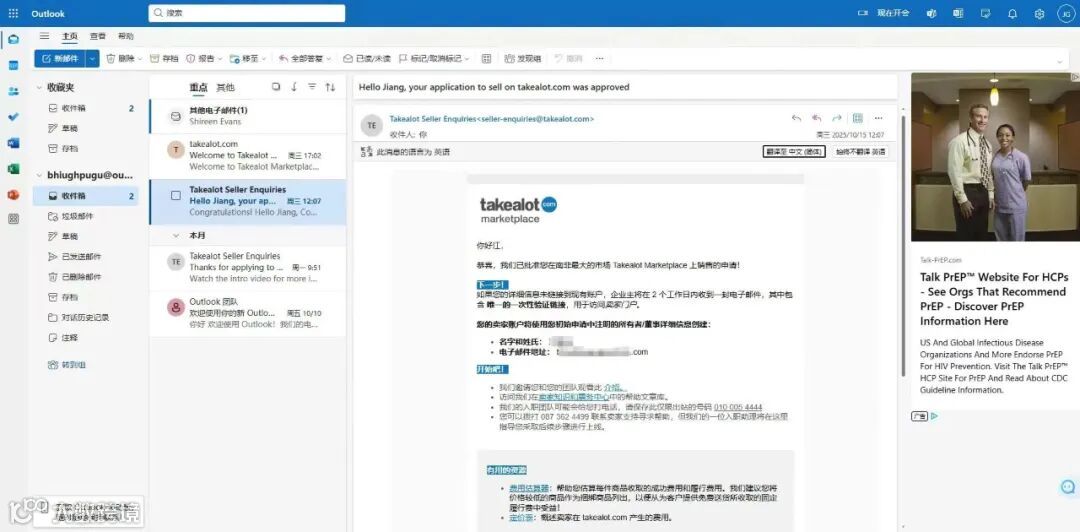Screen dimensions: 1080x532
Task: Open the notifications bell
Action: click(1012, 13)
